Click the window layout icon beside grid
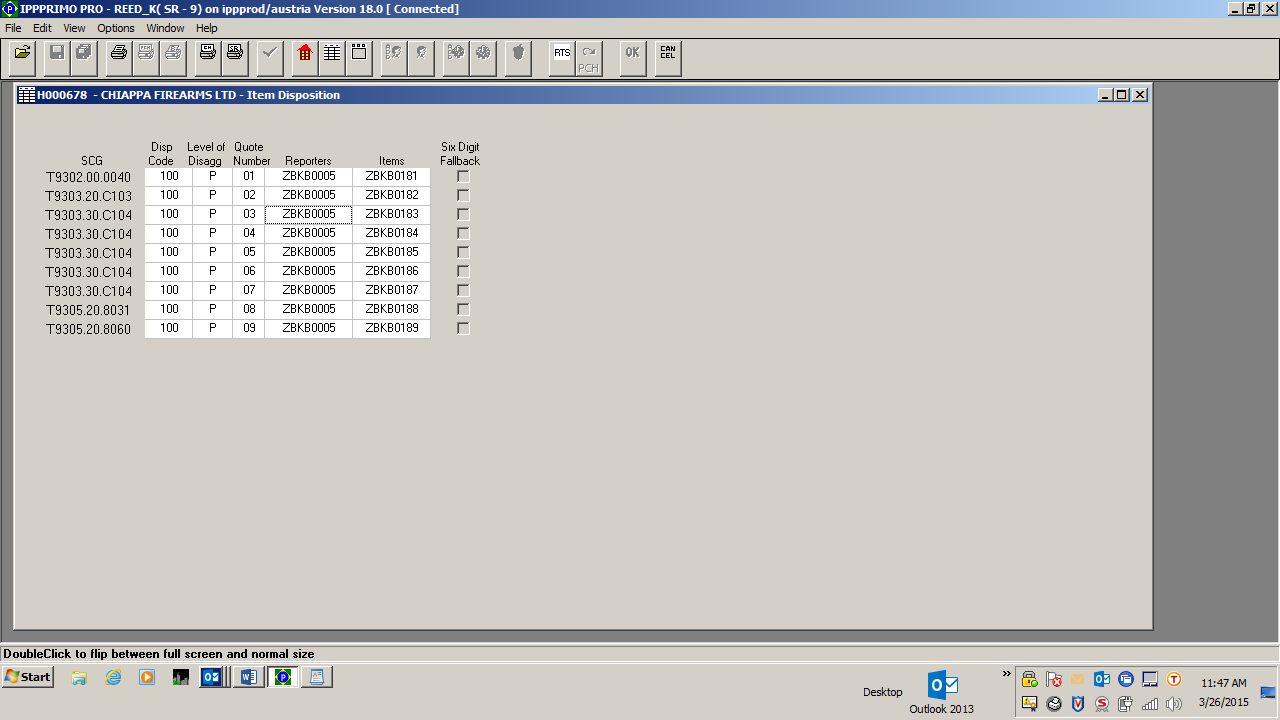Viewport: 1280px width, 720px height. click(359, 53)
